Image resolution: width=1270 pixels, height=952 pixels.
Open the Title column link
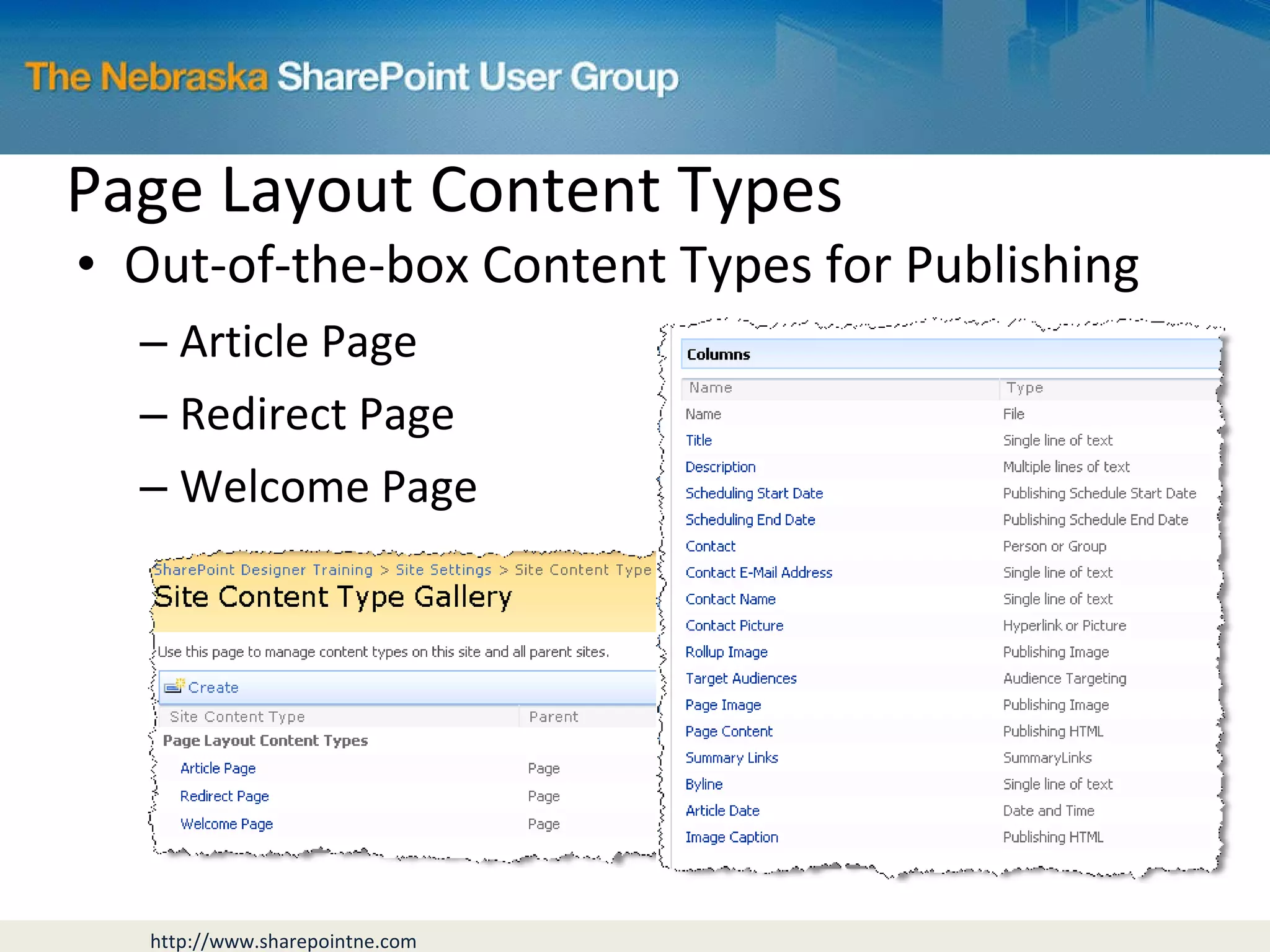[698, 440]
